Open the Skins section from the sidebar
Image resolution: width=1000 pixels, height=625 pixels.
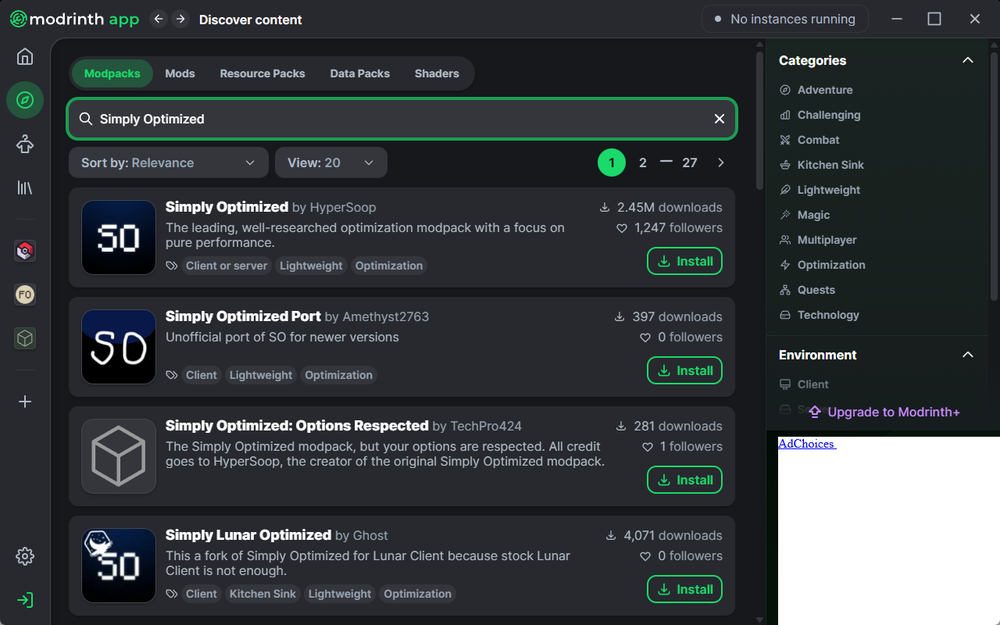tap(25, 144)
